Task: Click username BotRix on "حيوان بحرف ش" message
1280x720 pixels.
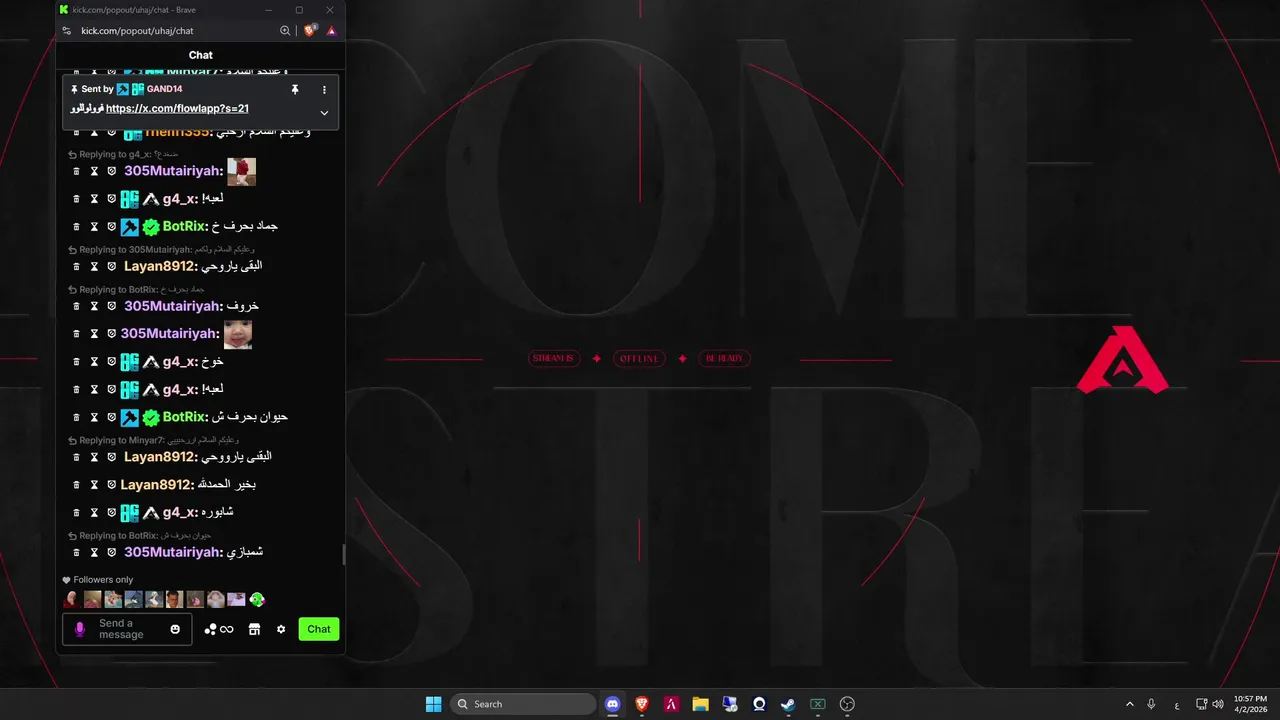Action: click(184, 417)
